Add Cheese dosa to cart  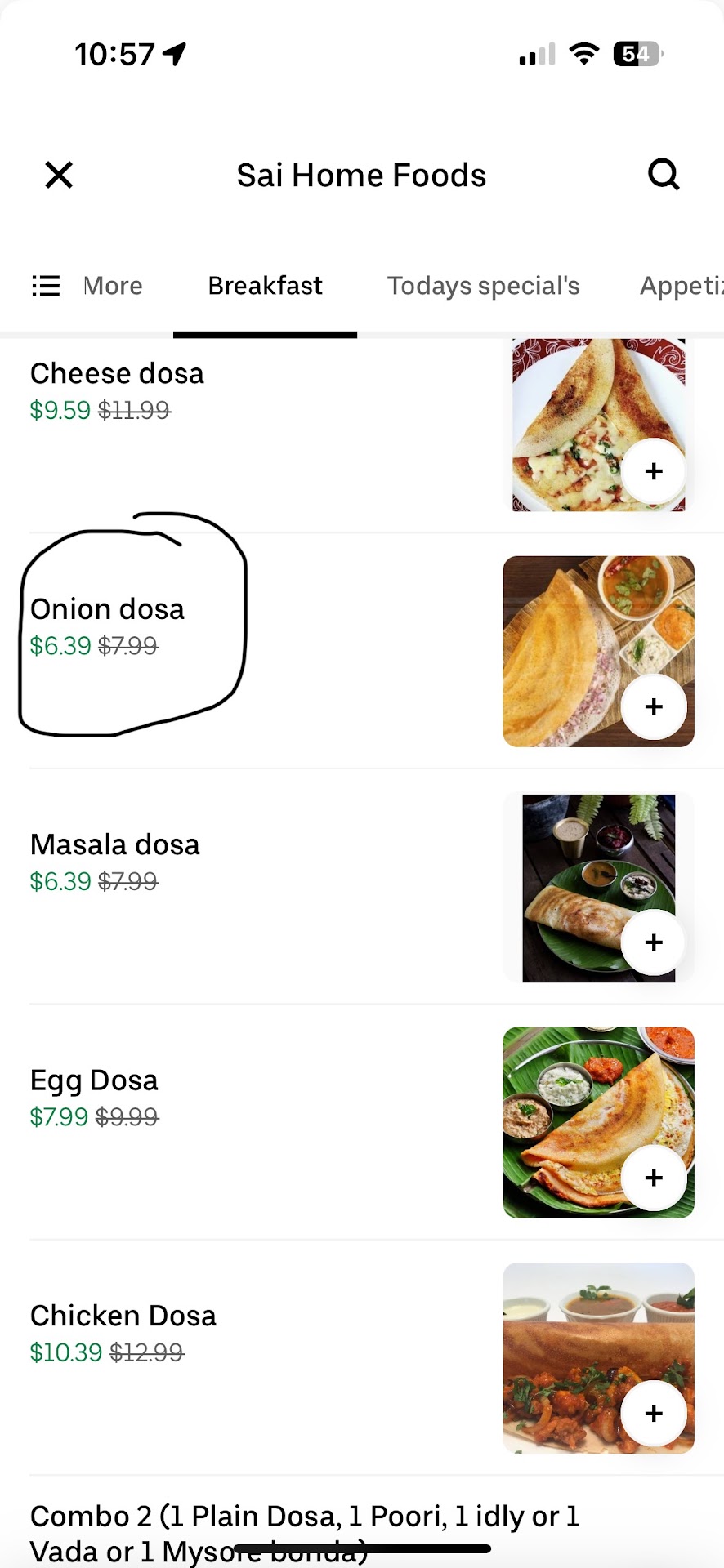point(653,471)
